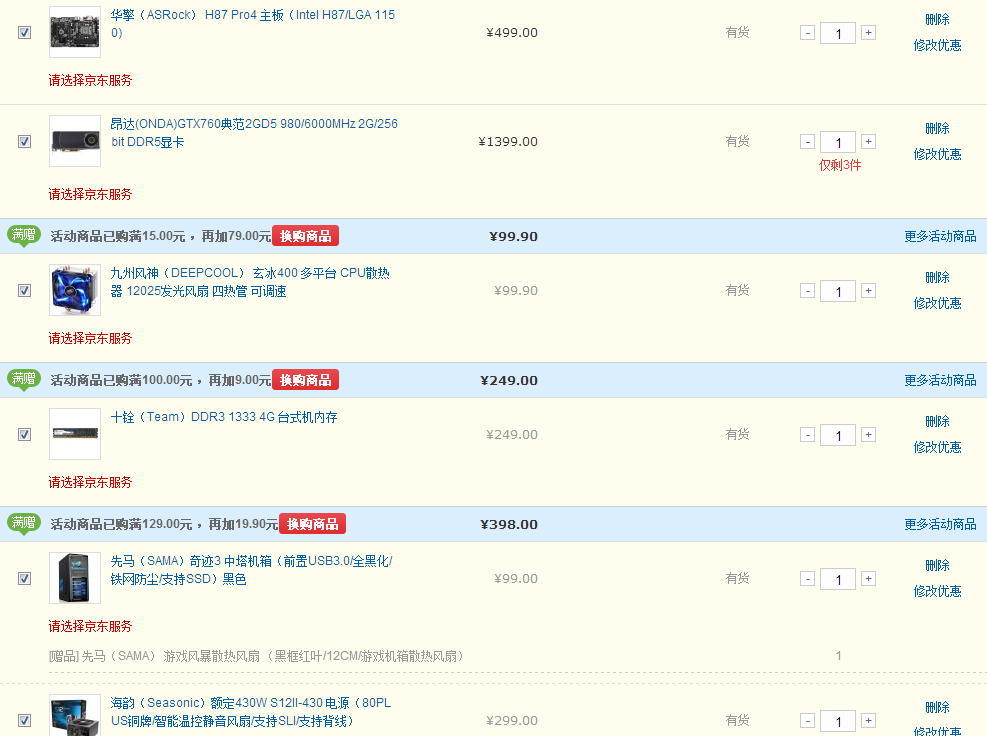Click 修改优惠 for DEEPCOOL cooler

point(937,303)
